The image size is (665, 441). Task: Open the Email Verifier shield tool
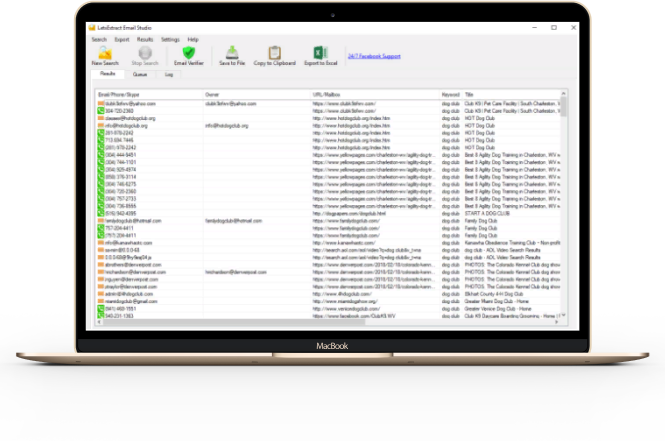tap(189, 56)
